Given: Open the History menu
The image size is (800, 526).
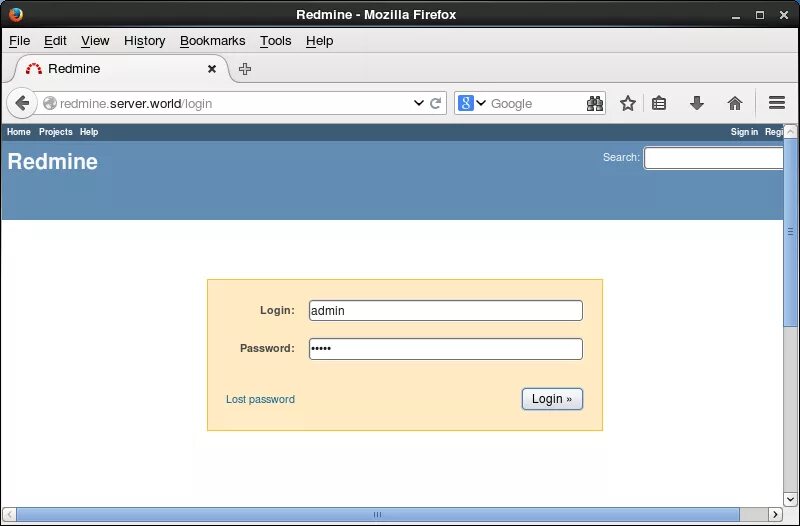Looking at the screenshot, I should tap(144, 41).
